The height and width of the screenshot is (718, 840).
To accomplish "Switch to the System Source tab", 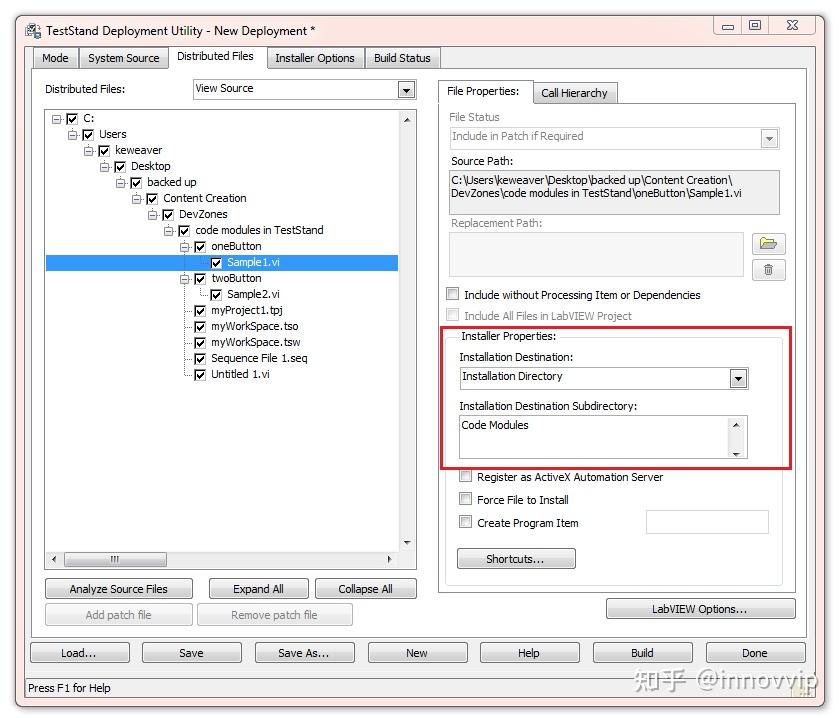I will [124, 58].
